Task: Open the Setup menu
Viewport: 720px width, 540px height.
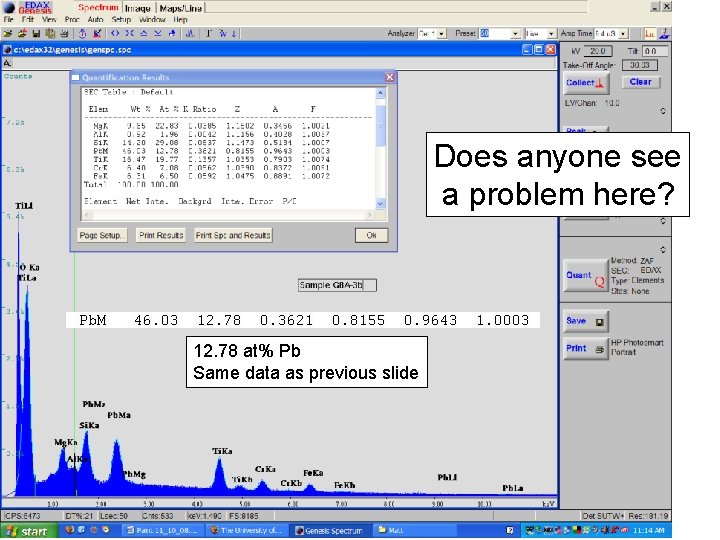Action: pyautogui.click(x=121, y=19)
